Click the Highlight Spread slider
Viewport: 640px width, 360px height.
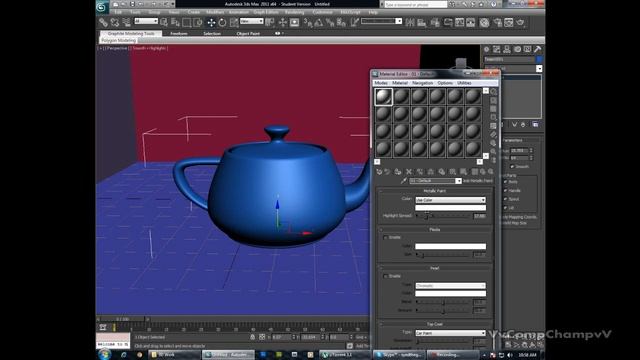tap(443, 216)
